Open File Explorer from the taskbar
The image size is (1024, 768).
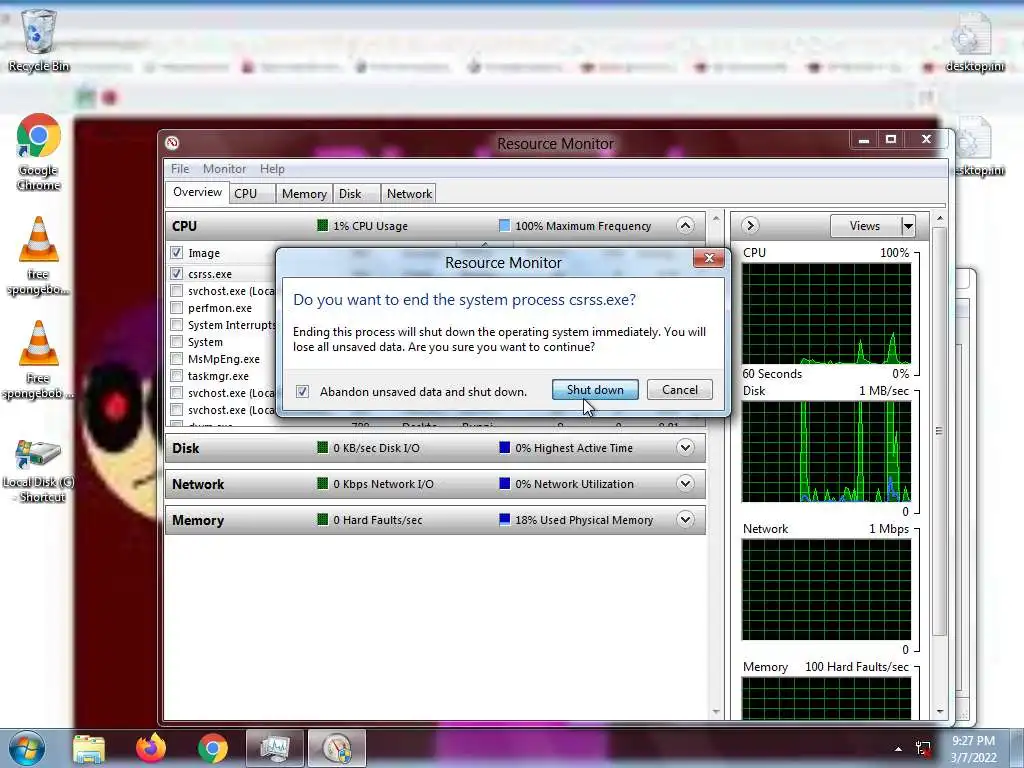click(89, 748)
